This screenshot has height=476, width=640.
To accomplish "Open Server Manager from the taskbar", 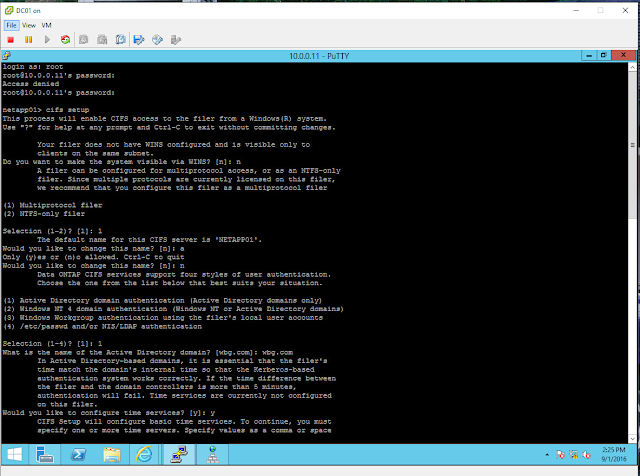I will click(44, 454).
